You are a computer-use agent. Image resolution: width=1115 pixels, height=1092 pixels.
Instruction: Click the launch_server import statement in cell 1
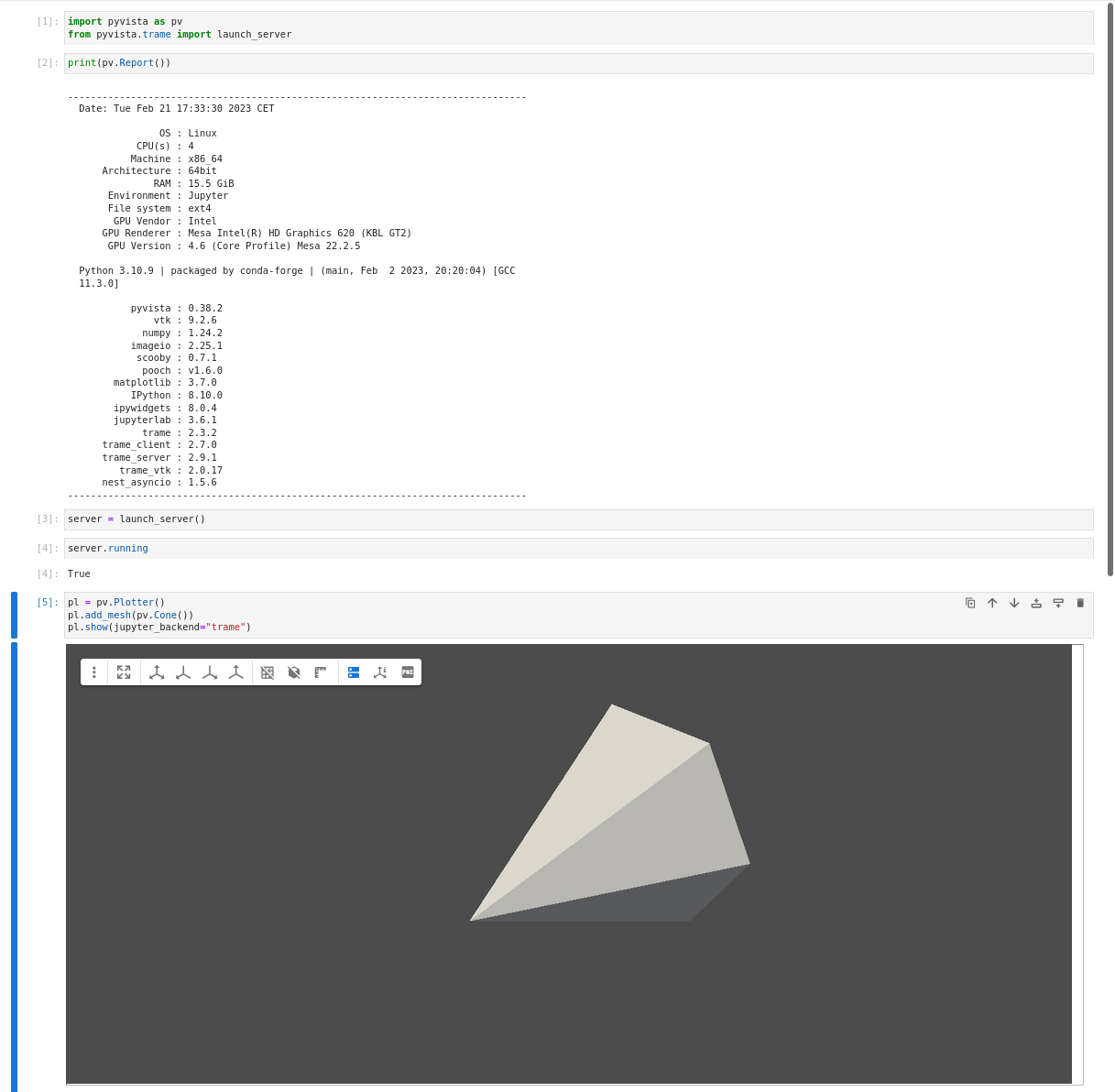click(x=254, y=34)
